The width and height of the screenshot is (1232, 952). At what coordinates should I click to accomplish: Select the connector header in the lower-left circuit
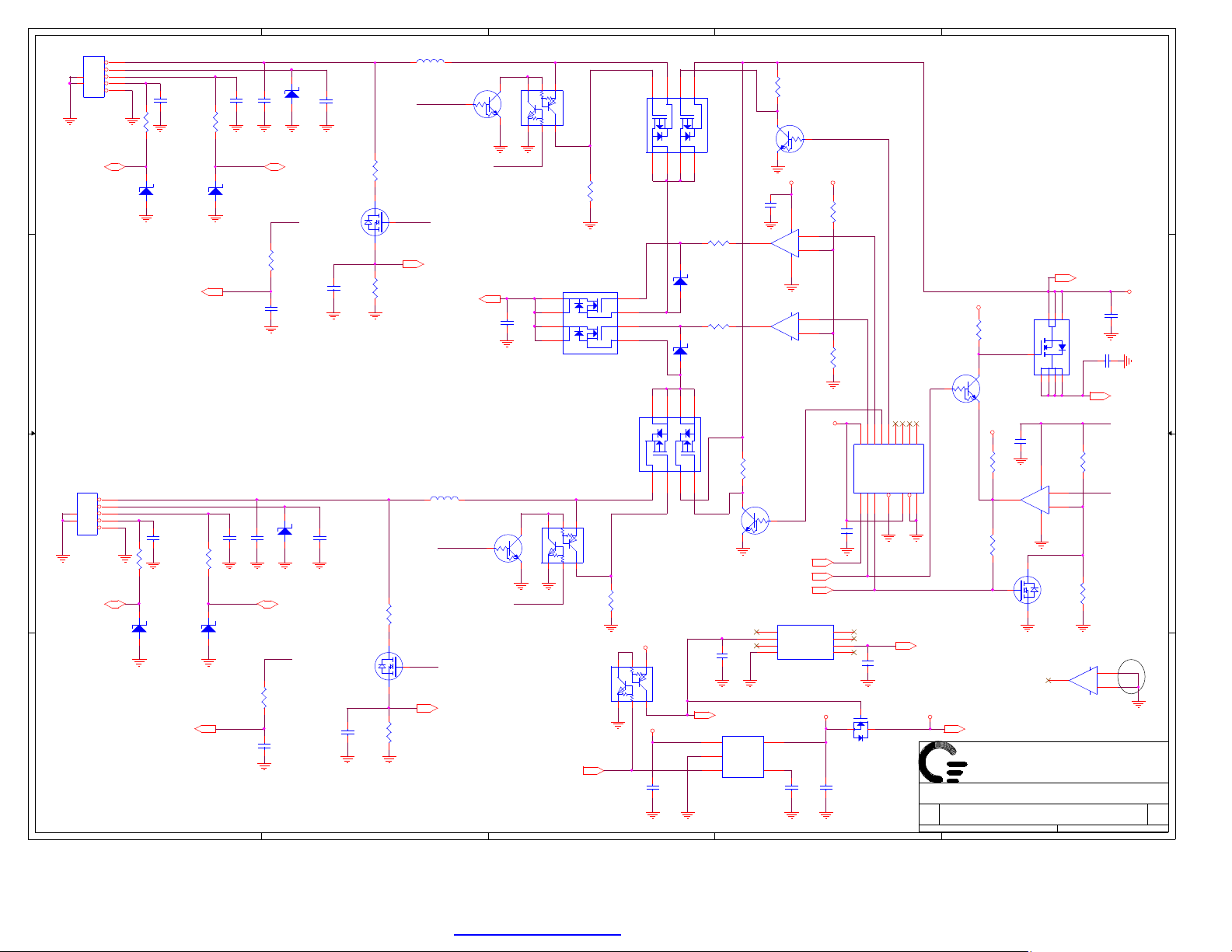coord(87,514)
